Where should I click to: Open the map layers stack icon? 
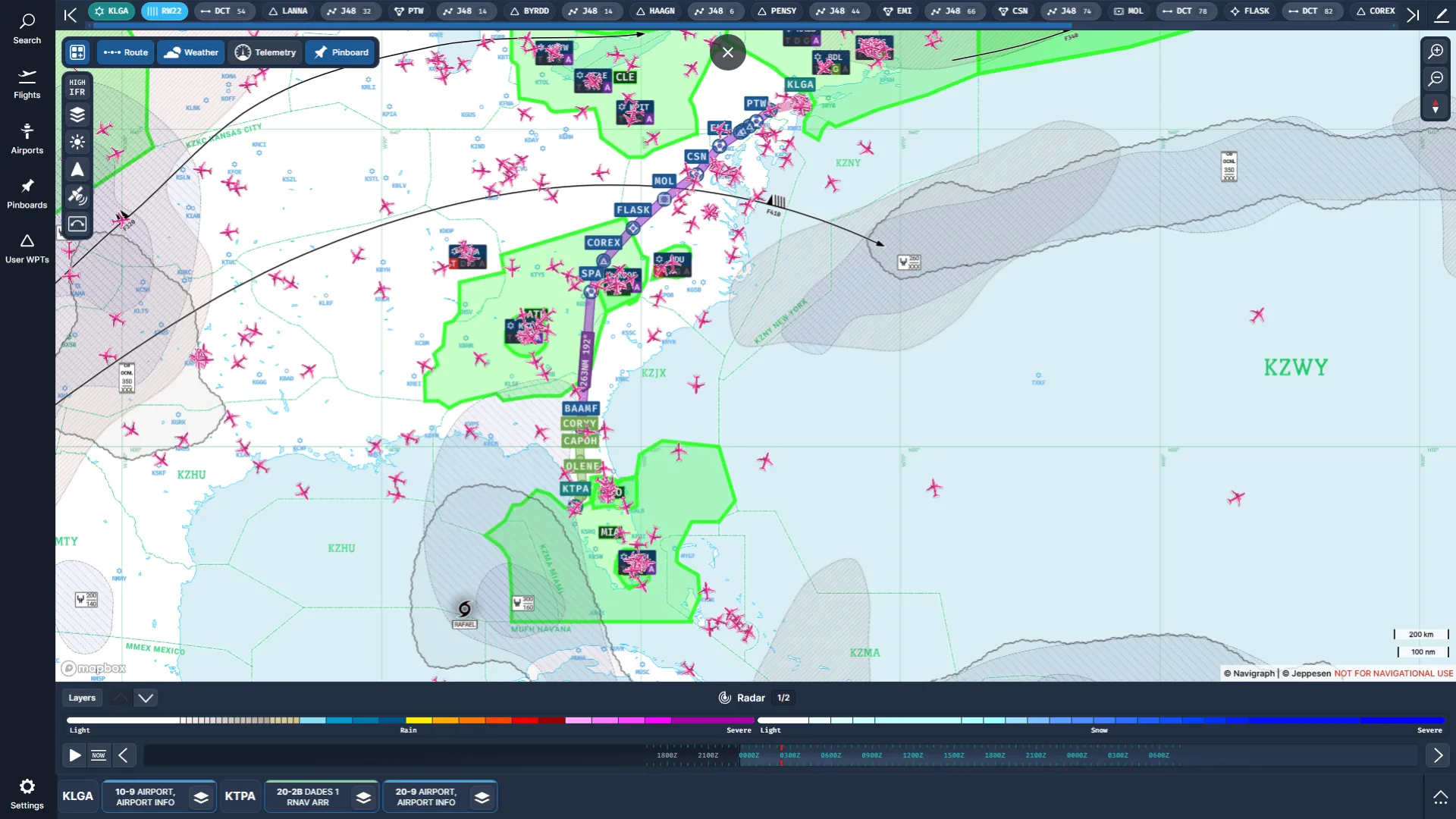77,115
